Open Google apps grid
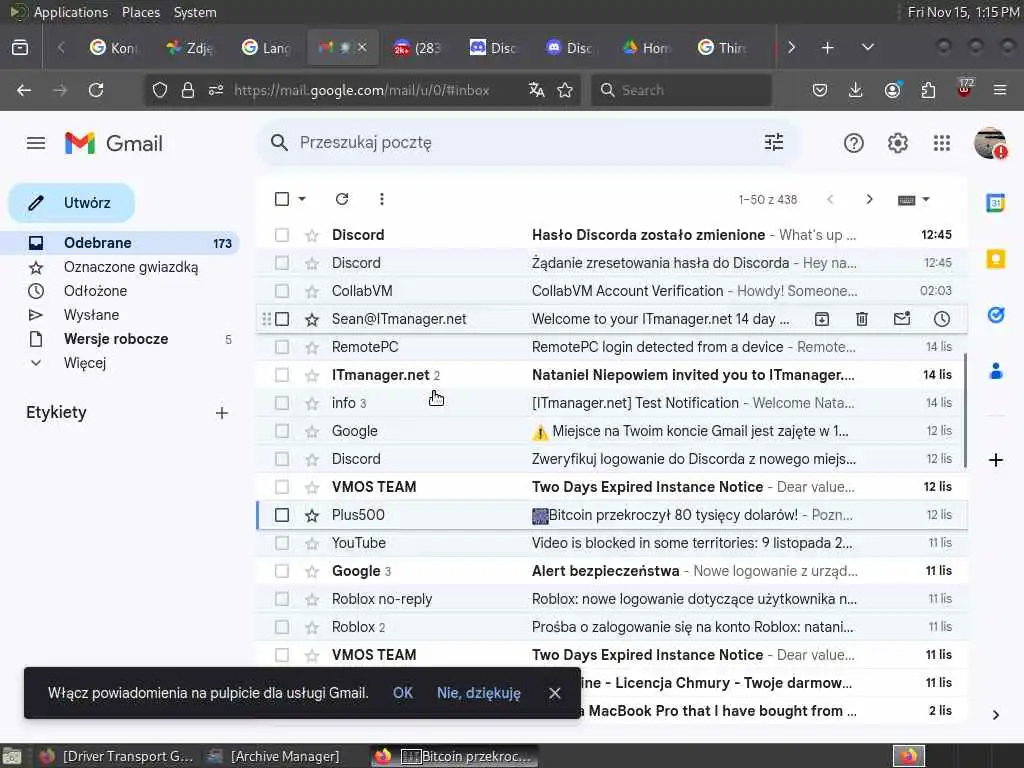The image size is (1024, 768). coord(942,143)
